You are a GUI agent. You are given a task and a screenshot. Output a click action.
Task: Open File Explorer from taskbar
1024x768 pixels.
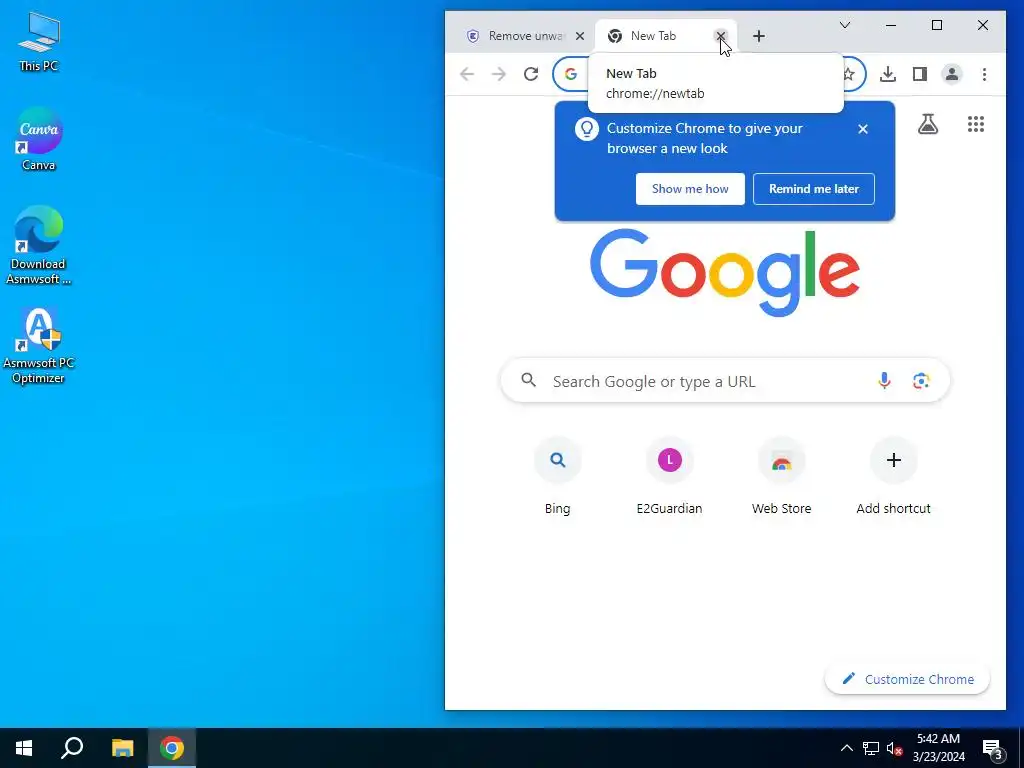click(122, 748)
